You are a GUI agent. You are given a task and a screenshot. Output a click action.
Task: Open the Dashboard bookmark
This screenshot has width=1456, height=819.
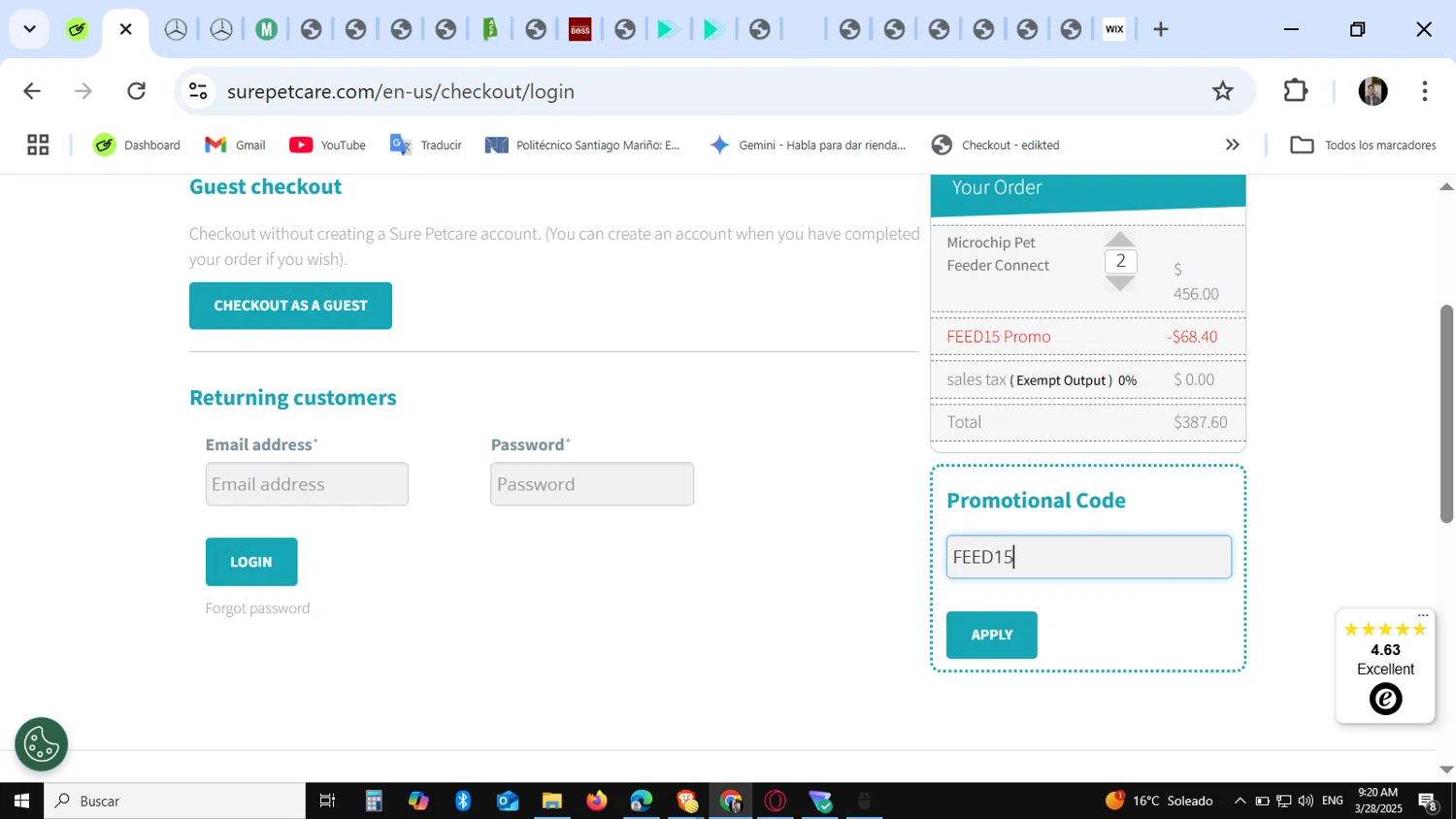137,145
